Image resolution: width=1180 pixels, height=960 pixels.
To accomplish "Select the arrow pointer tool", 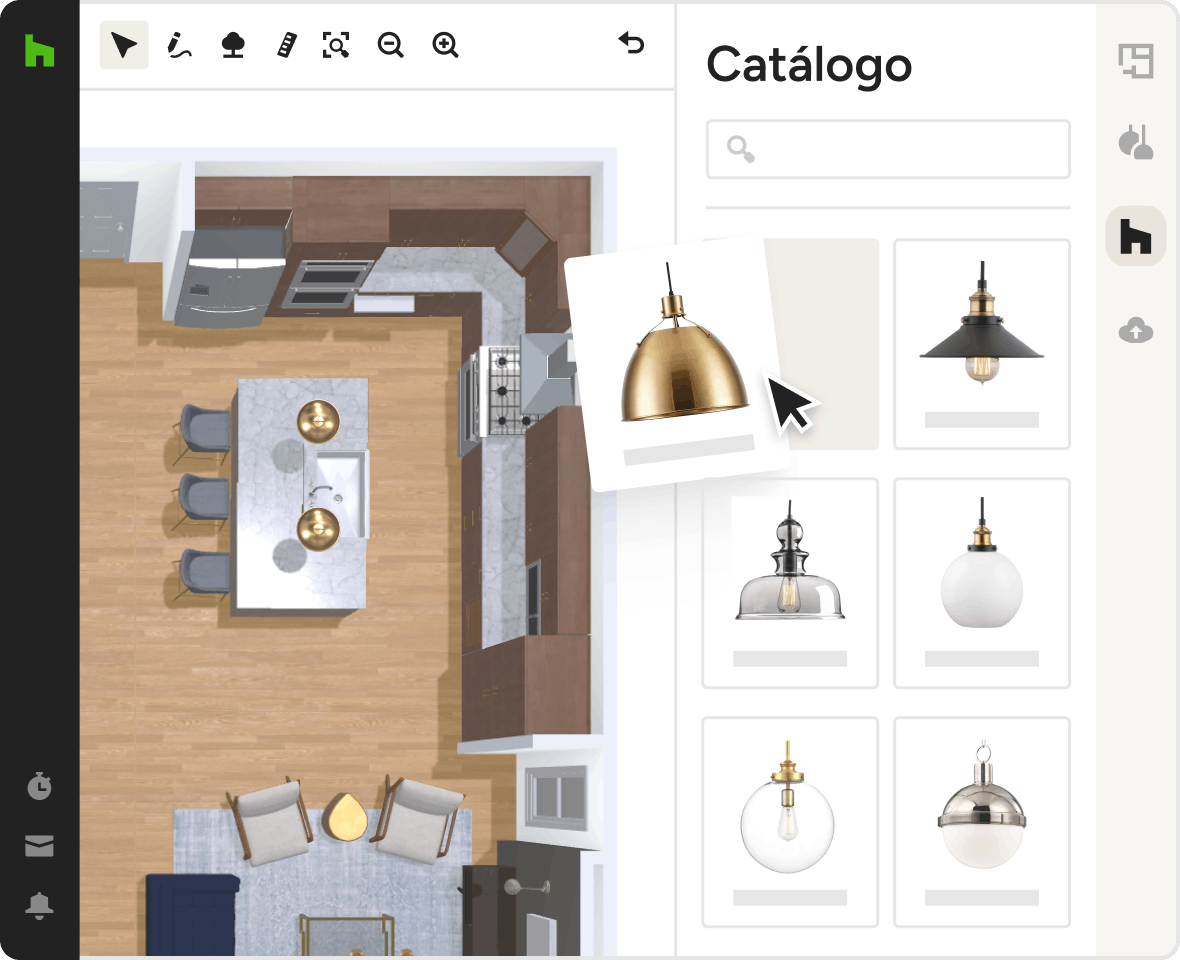I will [123, 45].
